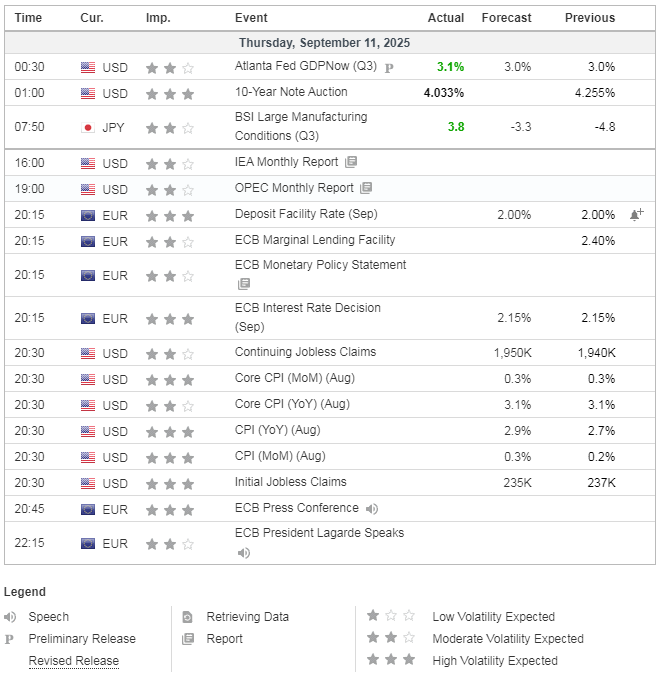Click the Retrieving Data legend icon
Viewport: 661px width, 689px height.
(x=187, y=617)
